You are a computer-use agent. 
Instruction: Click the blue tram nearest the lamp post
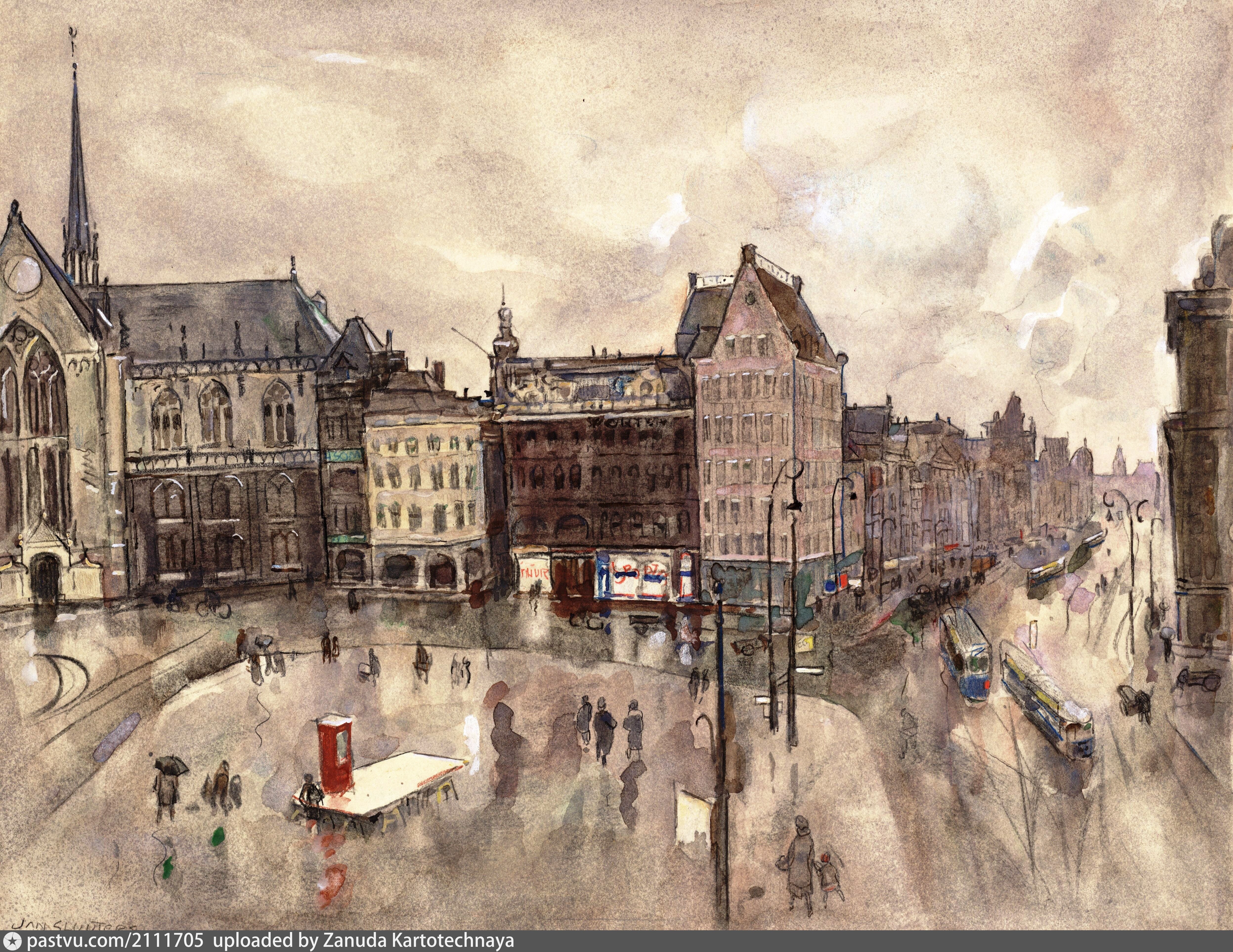click(965, 656)
